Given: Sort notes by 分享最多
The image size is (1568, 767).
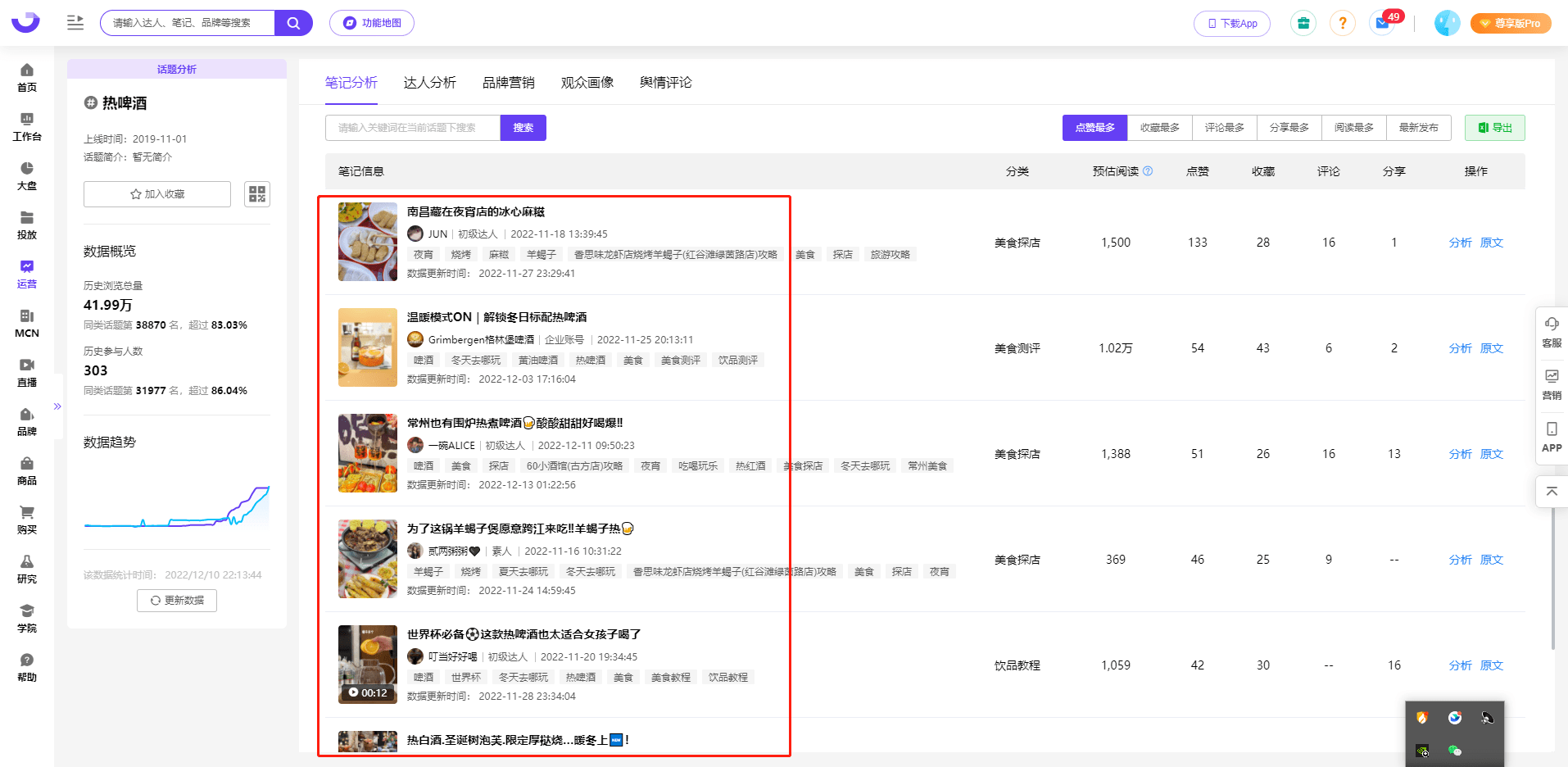Looking at the screenshot, I should [1289, 128].
